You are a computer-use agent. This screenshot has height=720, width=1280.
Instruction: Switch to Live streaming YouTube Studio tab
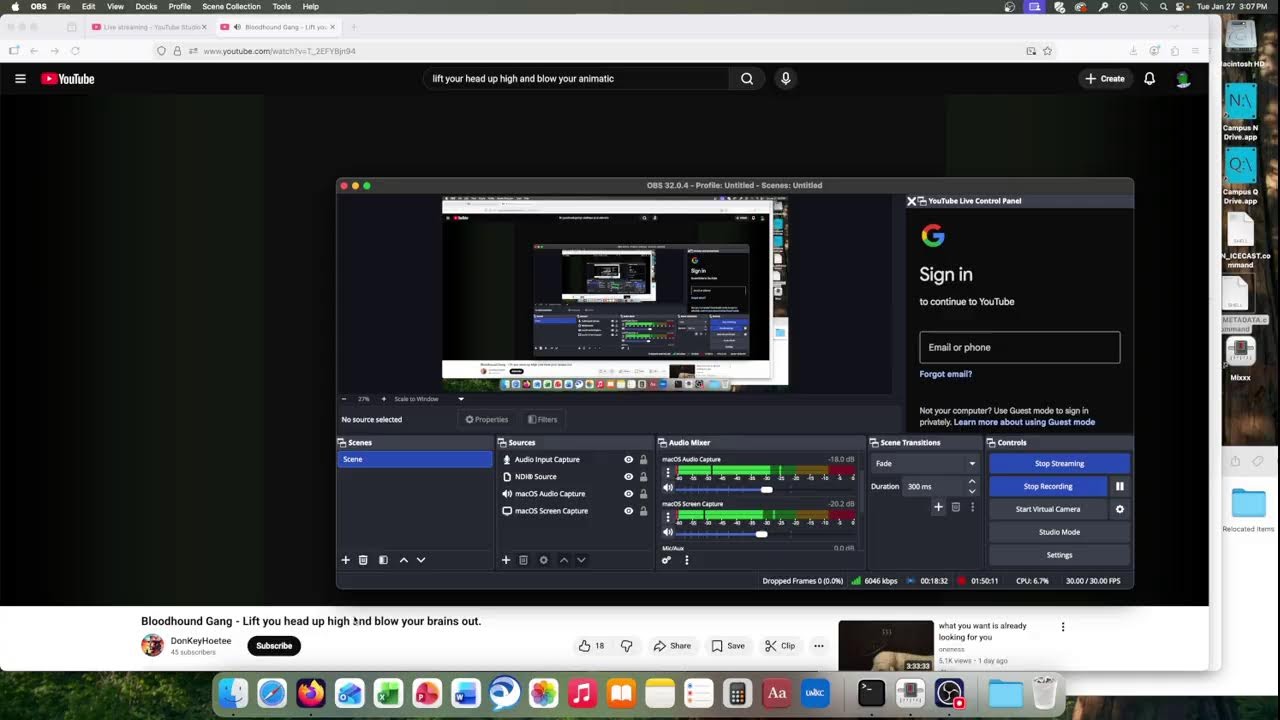tap(148, 27)
